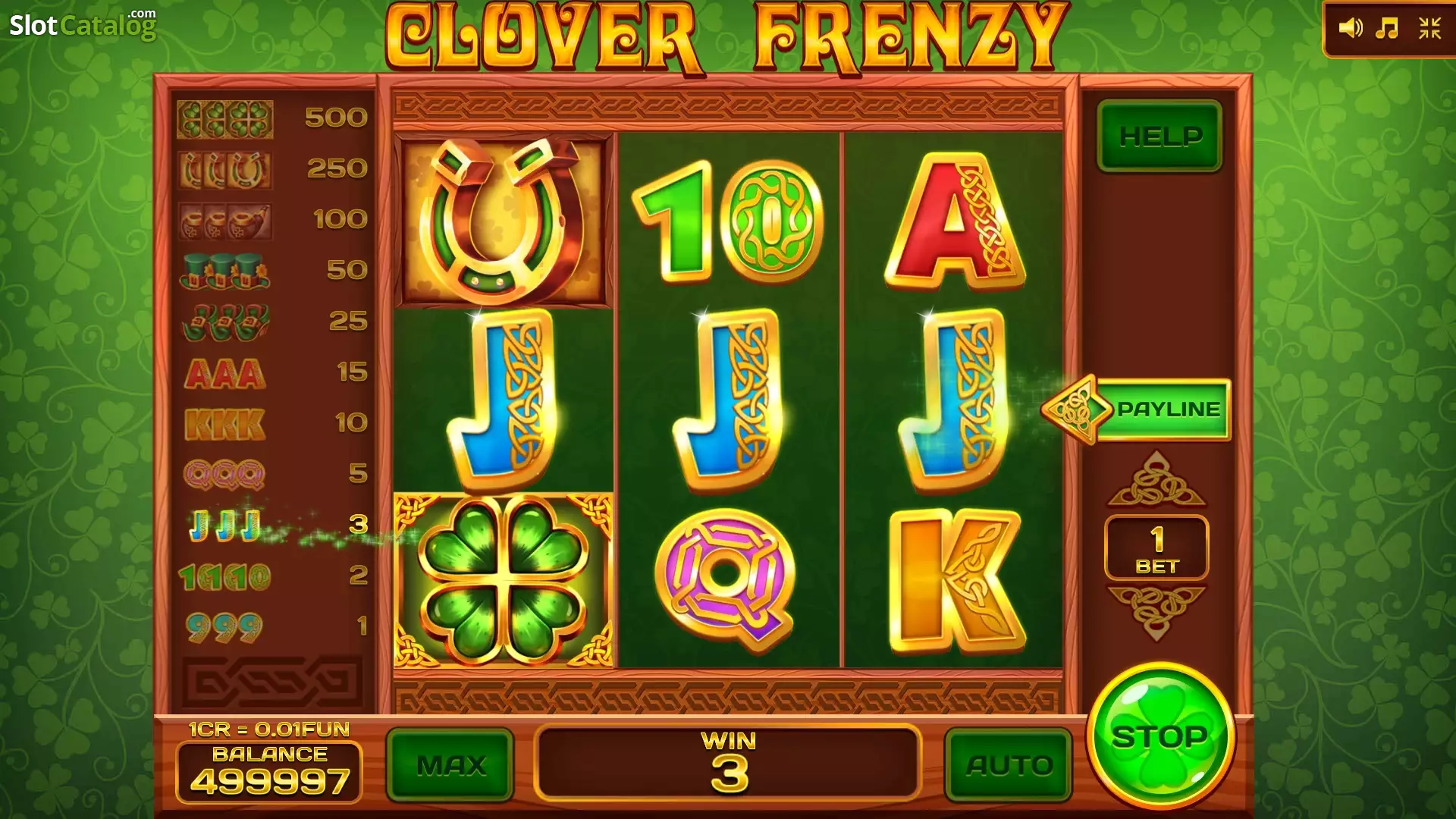Click the red A reel symbol

pyautogui.click(x=954, y=221)
